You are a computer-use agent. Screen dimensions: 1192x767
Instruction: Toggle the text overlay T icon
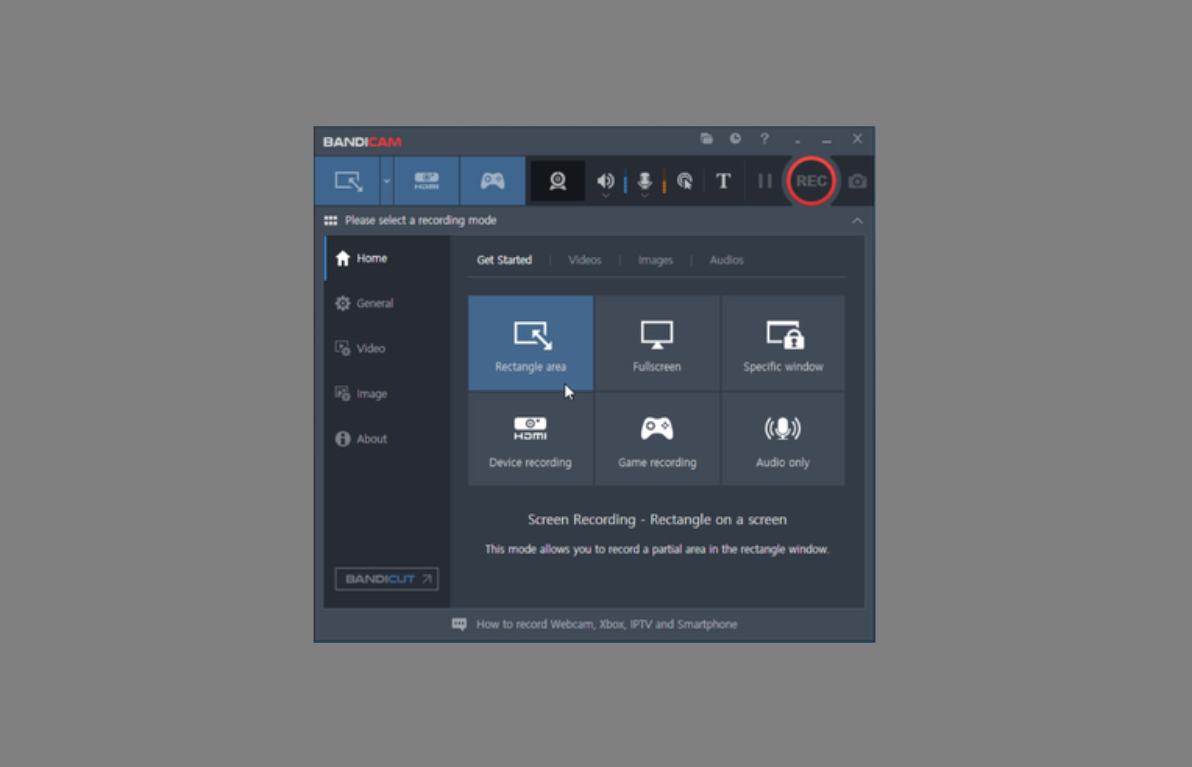pyautogui.click(x=724, y=181)
